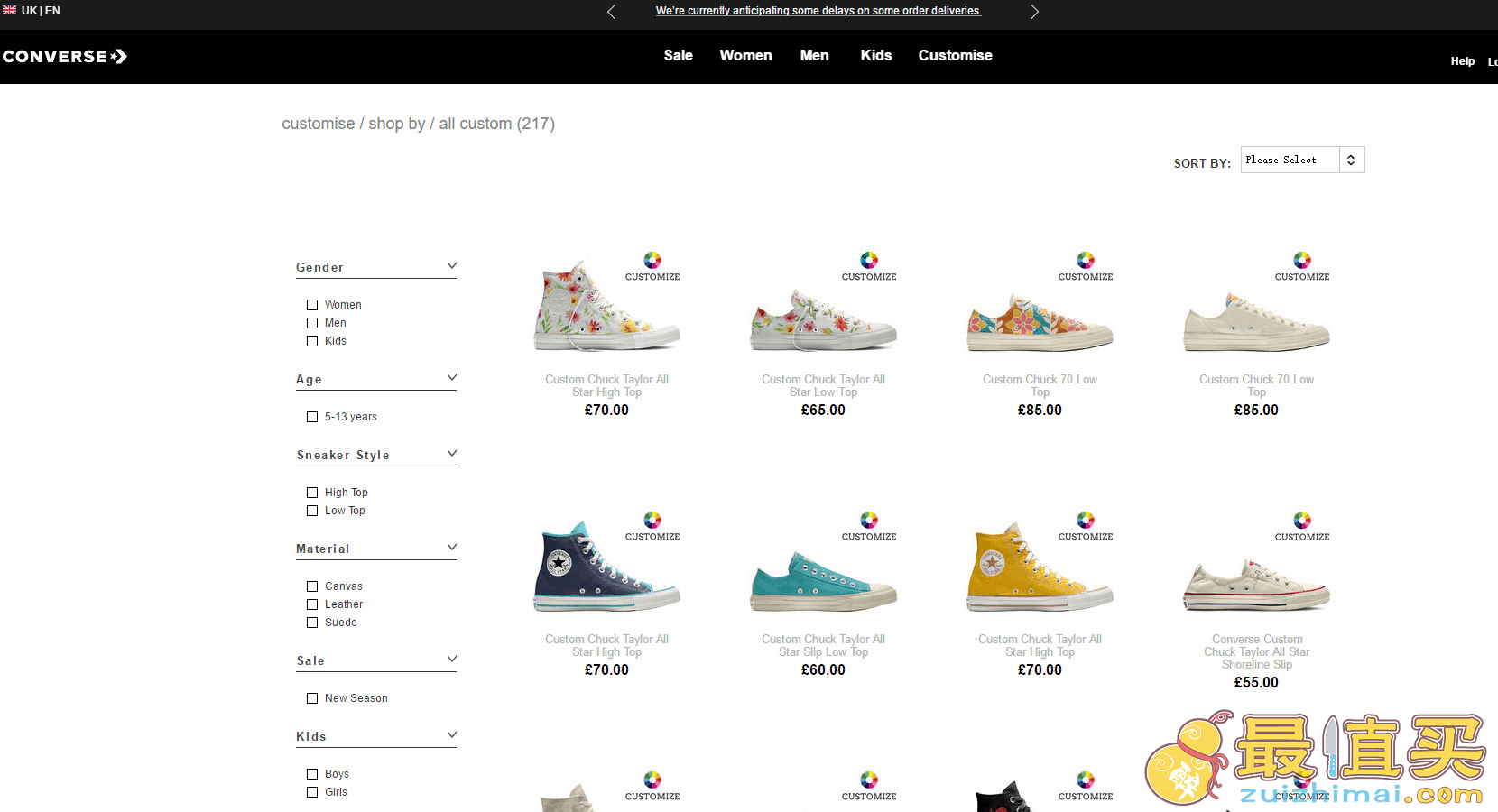The height and width of the screenshot is (812, 1498).
Task: Tick the Kids gender checkbox
Action: (x=312, y=341)
